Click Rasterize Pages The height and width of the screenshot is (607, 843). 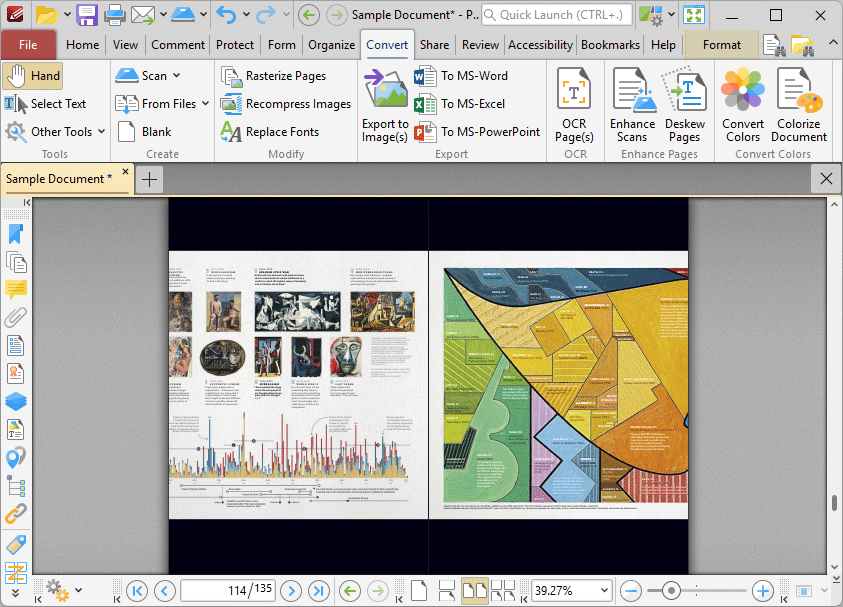[x=274, y=76]
